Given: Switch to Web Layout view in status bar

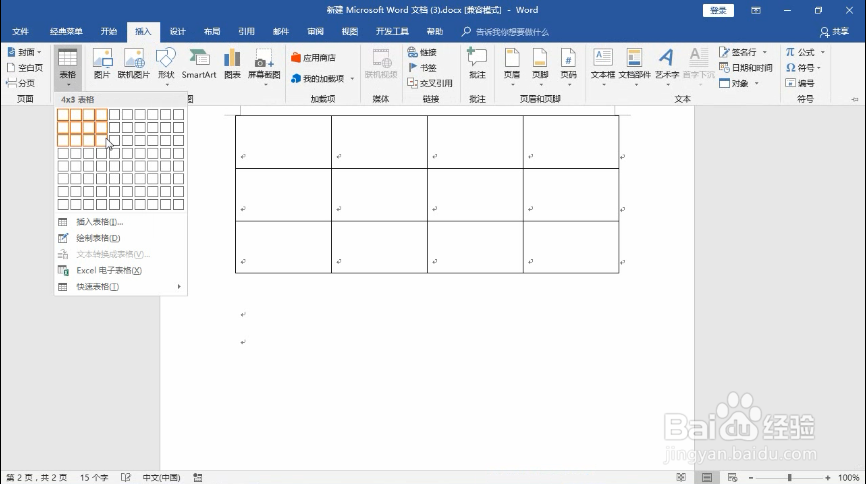Looking at the screenshot, I should click(x=732, y=477).
